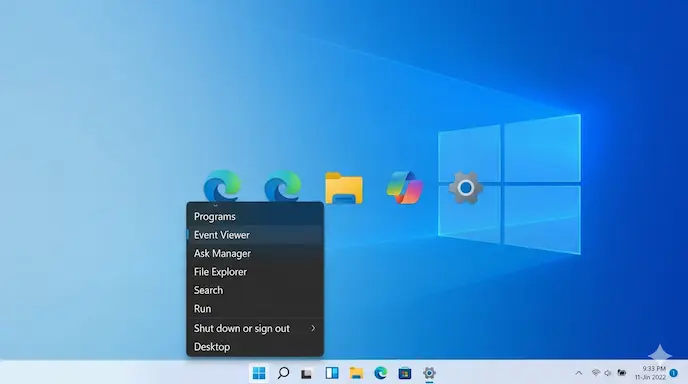Open Settings gear on the taskbar
688x384 pixels.
pyautogui.click(x=429, y=373)
